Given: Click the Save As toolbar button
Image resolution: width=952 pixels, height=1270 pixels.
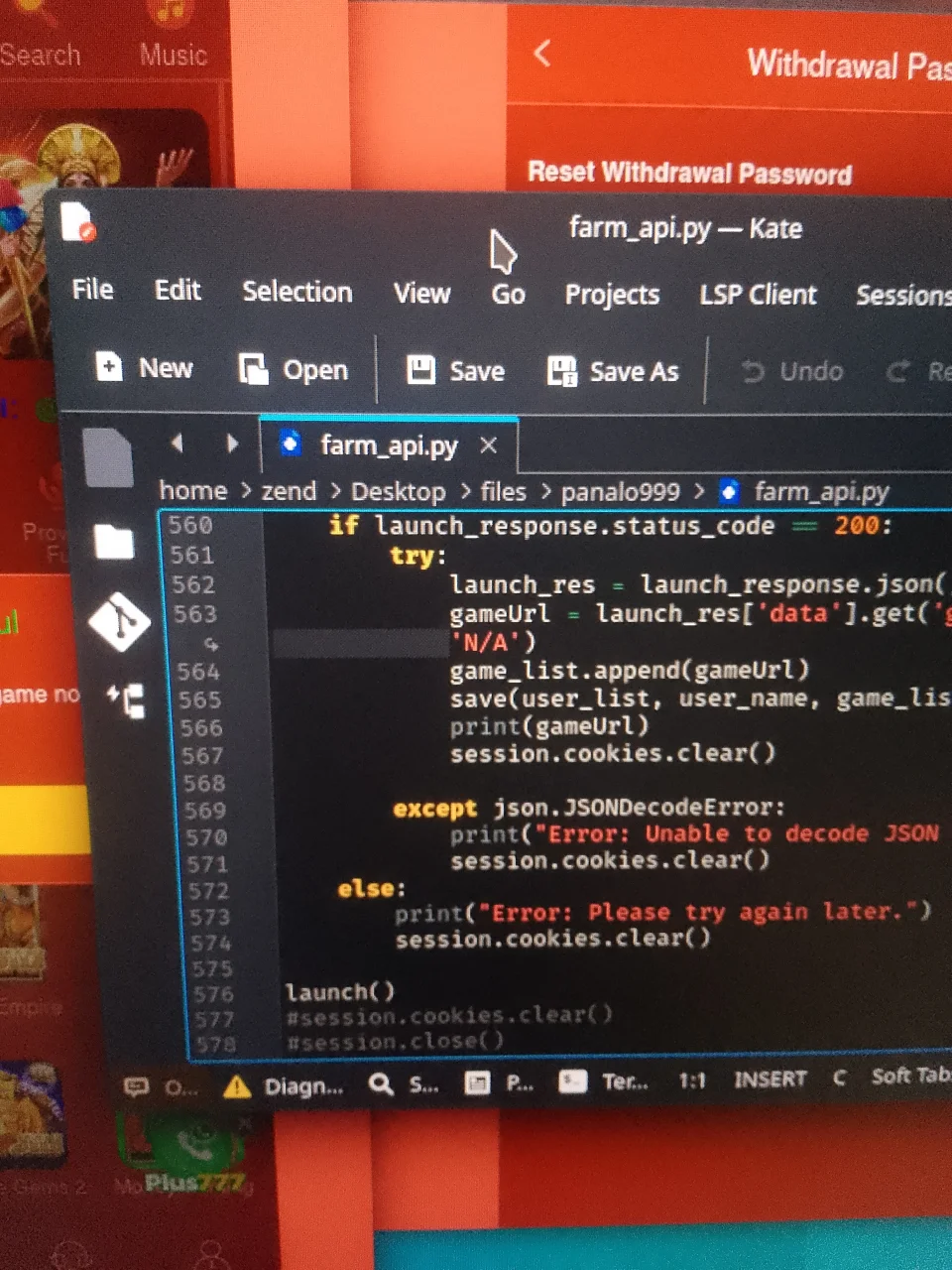Looking at the screenshot, I should [614, 371].
